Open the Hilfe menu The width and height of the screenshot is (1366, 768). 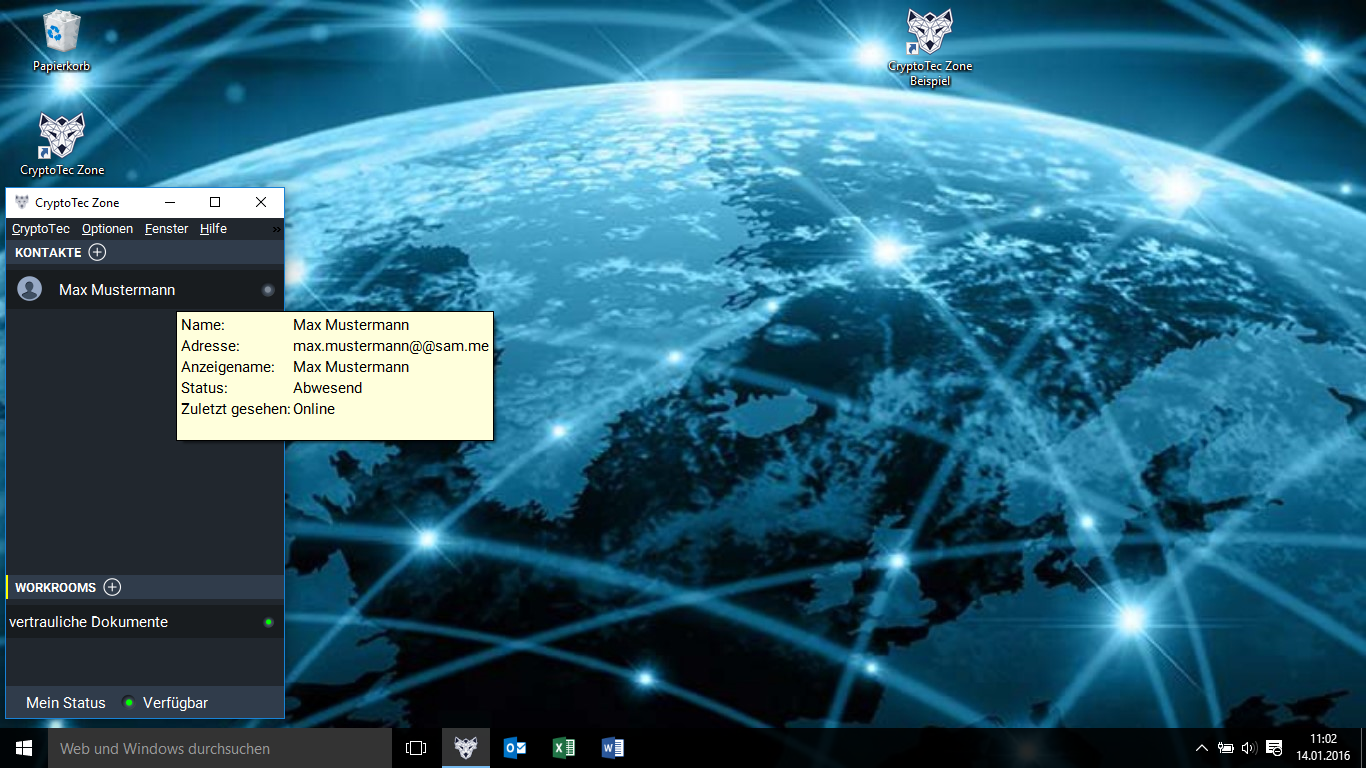coord(213,229)
